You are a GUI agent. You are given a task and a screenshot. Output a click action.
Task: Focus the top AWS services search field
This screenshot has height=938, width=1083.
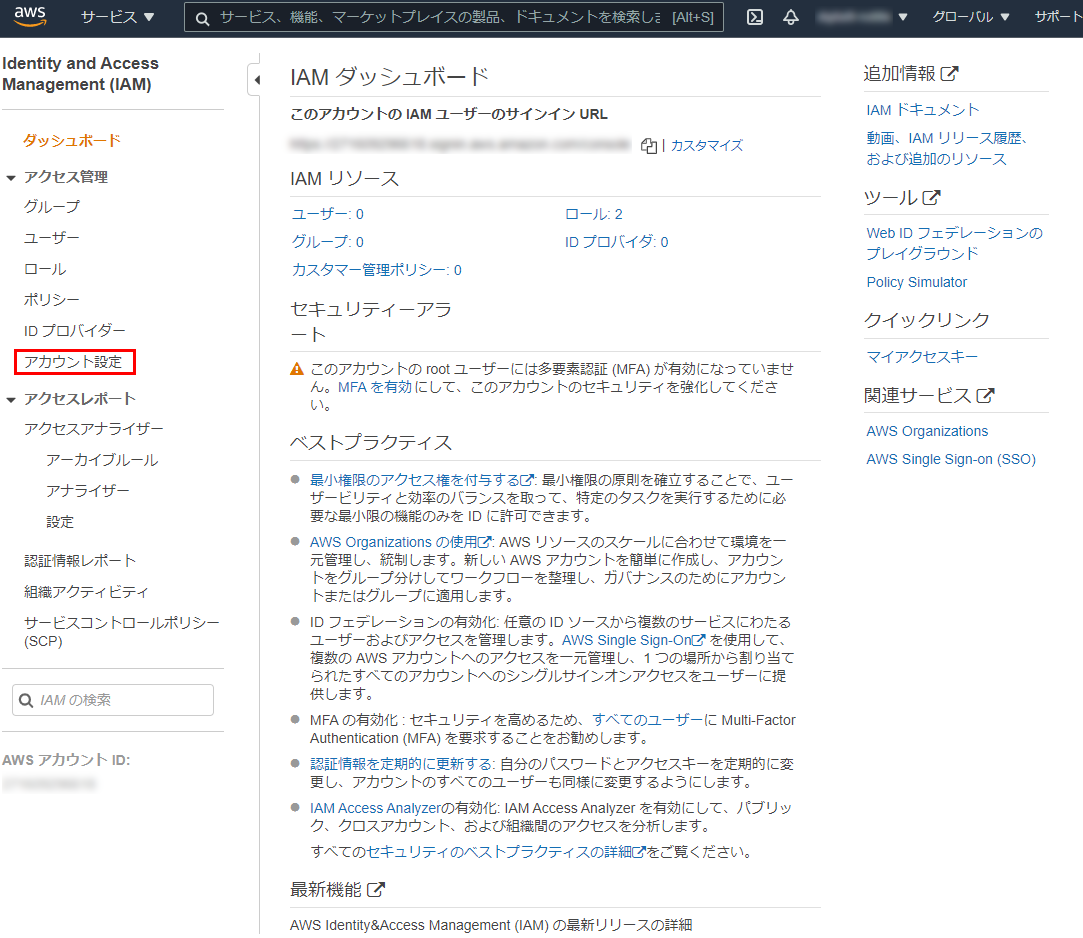(454, 17)
